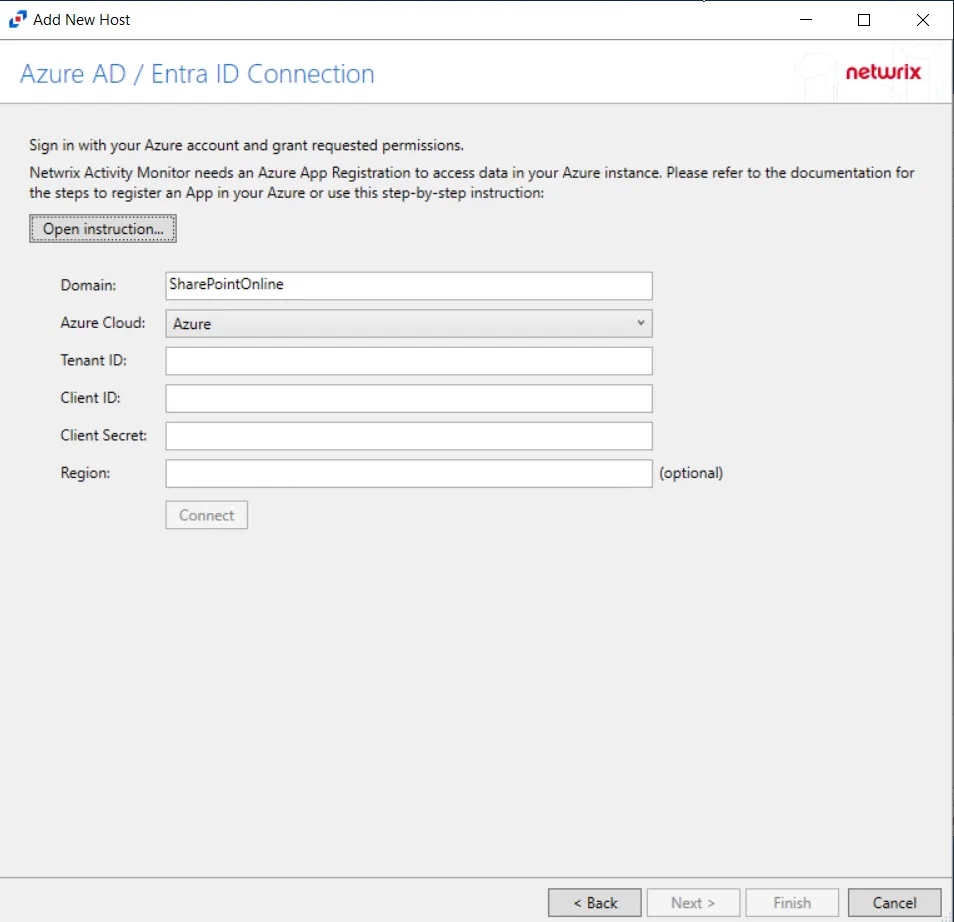954x922 pixels.
Task: Cancel the Add New Host wizard
Action: point(894,903)
